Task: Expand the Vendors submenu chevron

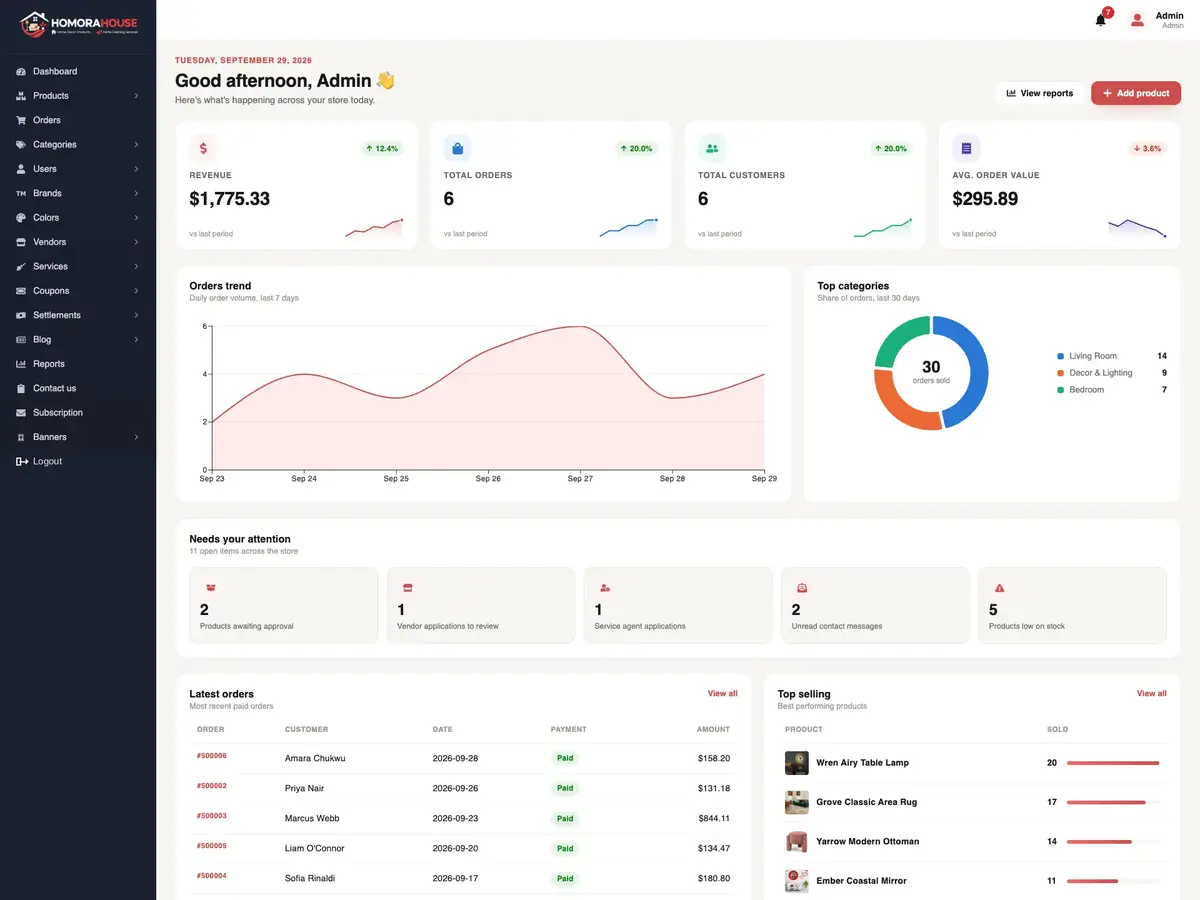Action: pos(136,242)
